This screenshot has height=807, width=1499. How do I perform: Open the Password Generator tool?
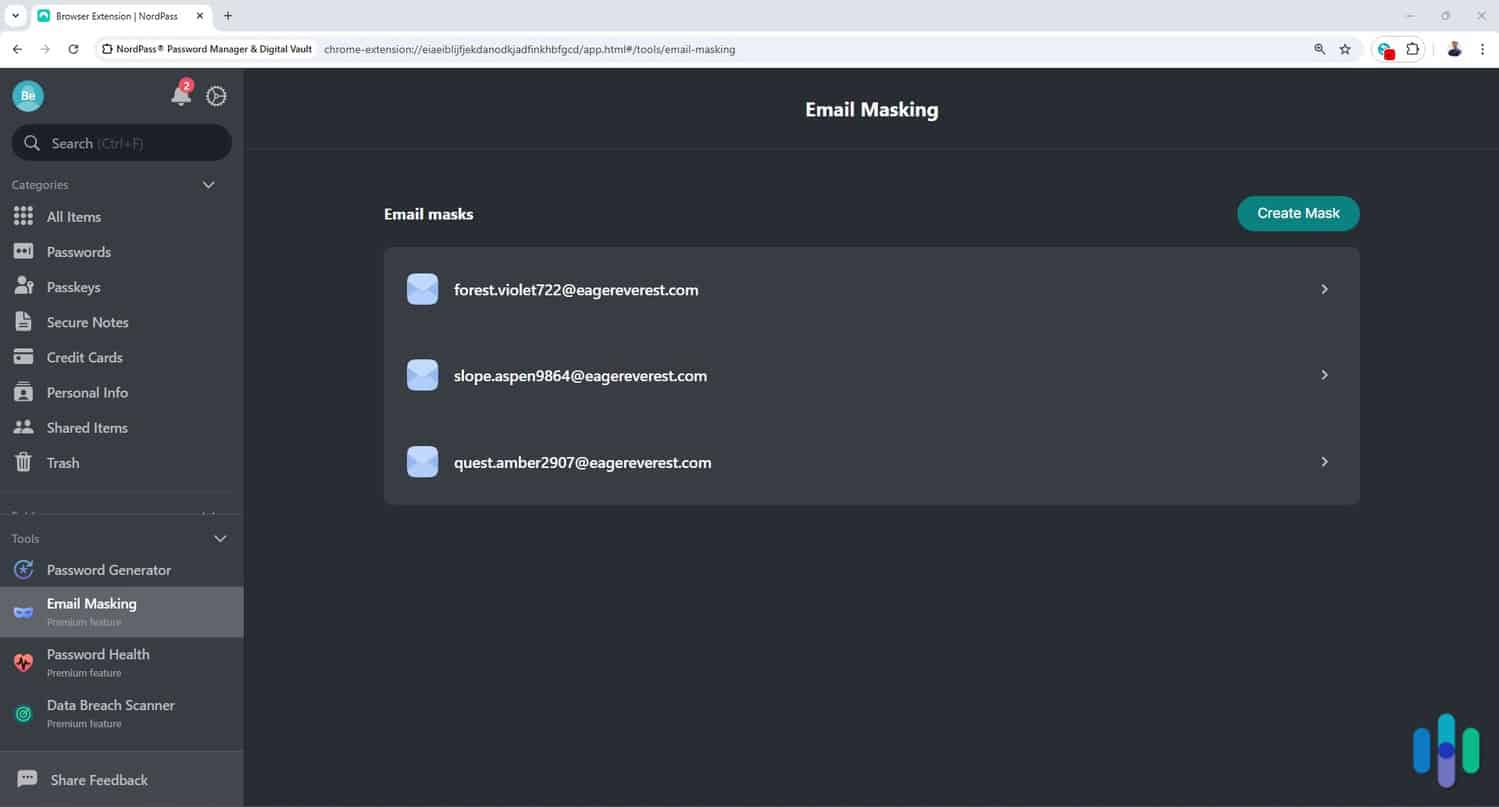pyautogui.click(x=108, y=569)
